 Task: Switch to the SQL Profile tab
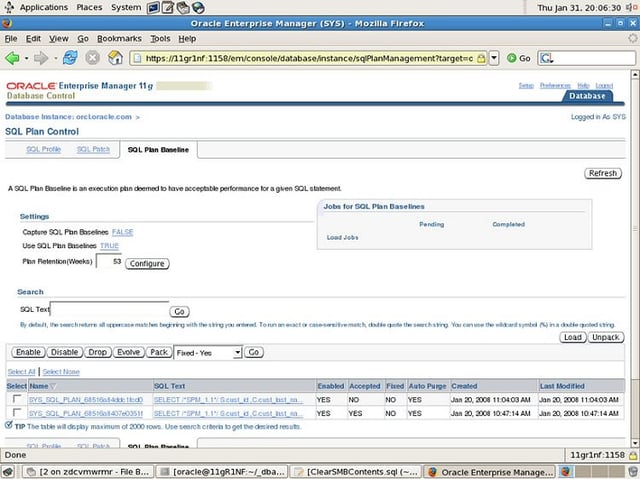pyautogui.click(x=44, y=149)
